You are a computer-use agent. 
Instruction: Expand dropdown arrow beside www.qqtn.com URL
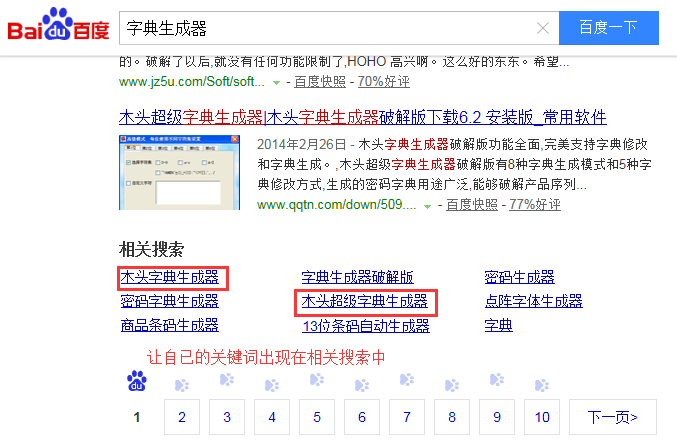pyautogui.click(x=428, y=205)
